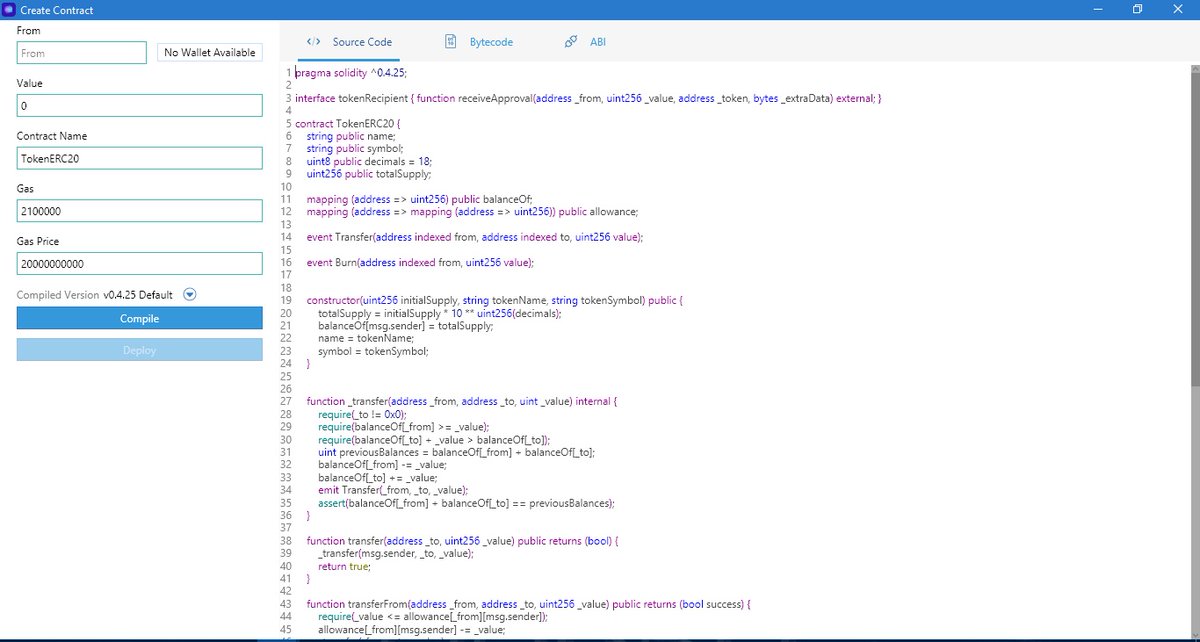1200x642 pixels.
Task: Click the Gas Price input field
Action: point(139,263)
